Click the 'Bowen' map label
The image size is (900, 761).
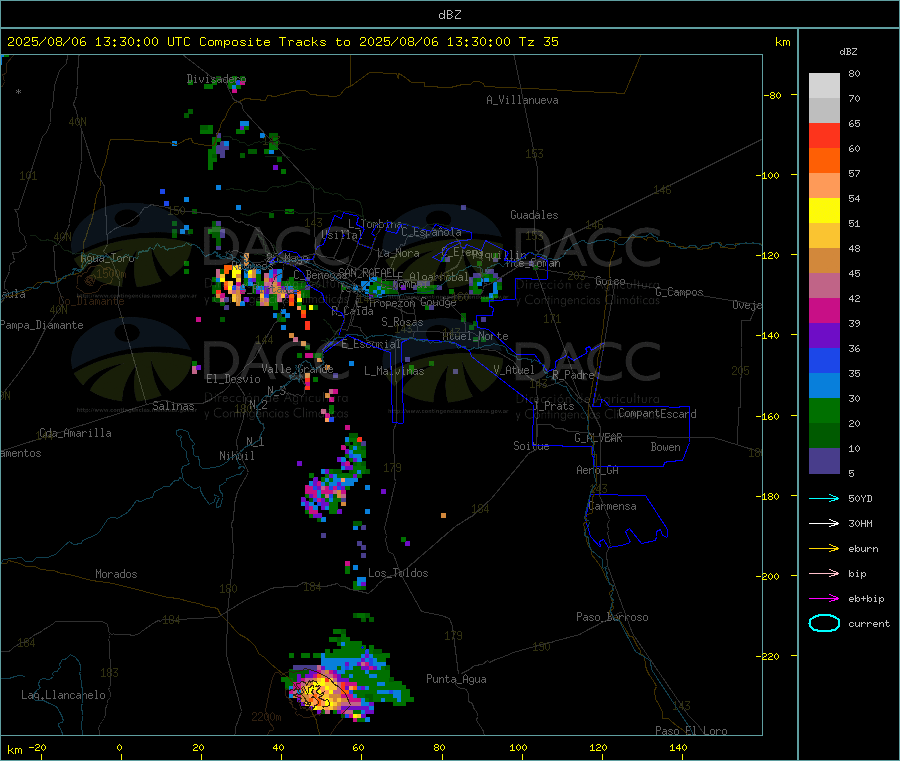point(666,448)
